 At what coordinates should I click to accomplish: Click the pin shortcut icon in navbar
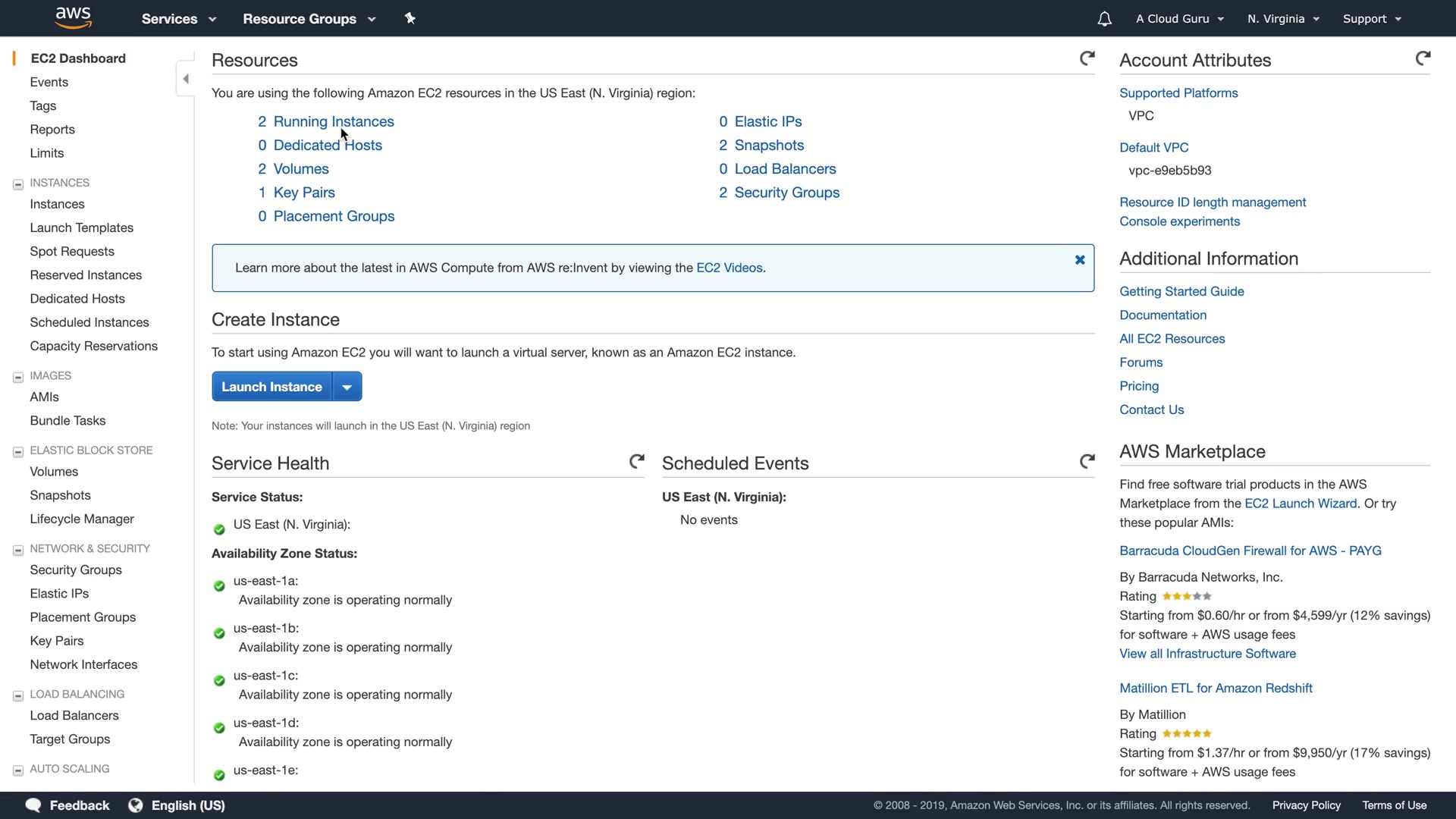coord(410,18)
